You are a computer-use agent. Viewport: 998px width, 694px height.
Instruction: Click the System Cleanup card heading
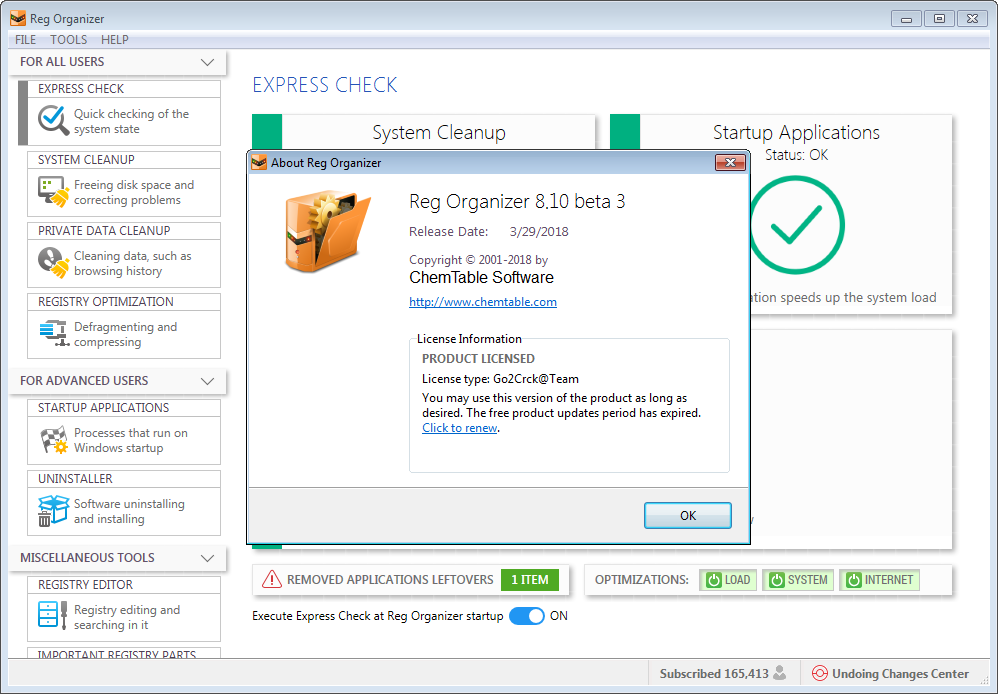coord(439,132)
